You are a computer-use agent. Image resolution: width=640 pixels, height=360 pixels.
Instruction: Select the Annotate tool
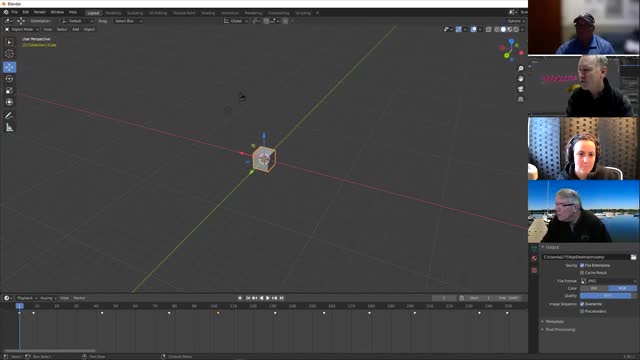[x=9, y=116]
